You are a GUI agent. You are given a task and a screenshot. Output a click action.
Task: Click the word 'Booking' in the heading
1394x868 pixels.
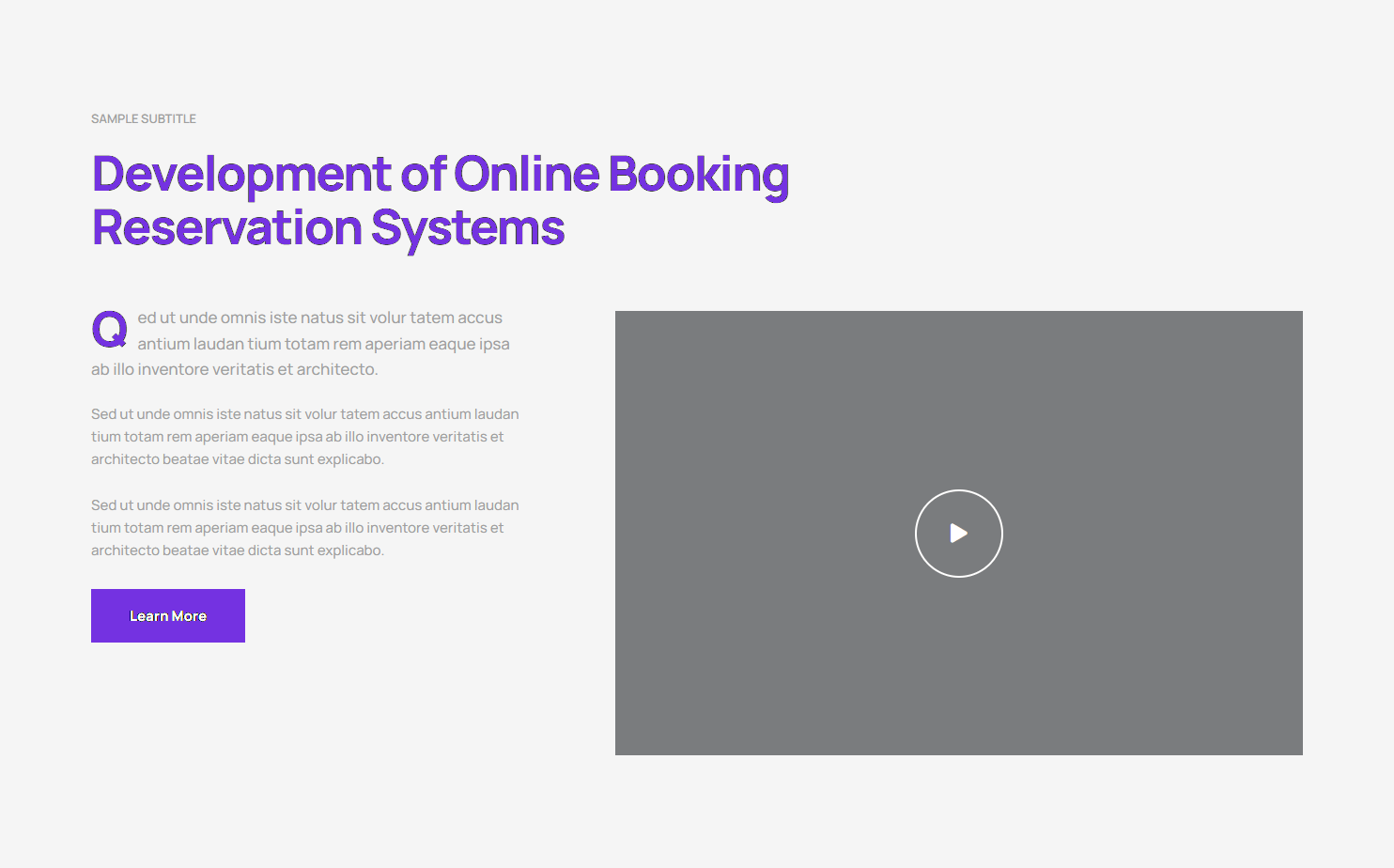click(x=699, y=175)
